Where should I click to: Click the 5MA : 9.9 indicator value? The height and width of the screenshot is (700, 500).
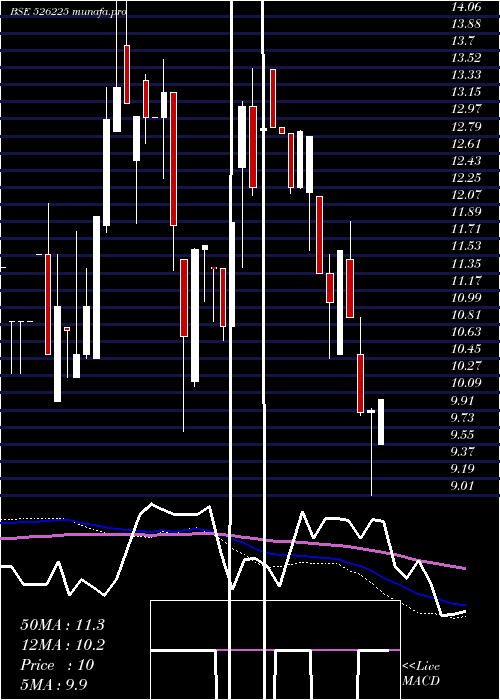pyautogui.click(x=54, y=684)
